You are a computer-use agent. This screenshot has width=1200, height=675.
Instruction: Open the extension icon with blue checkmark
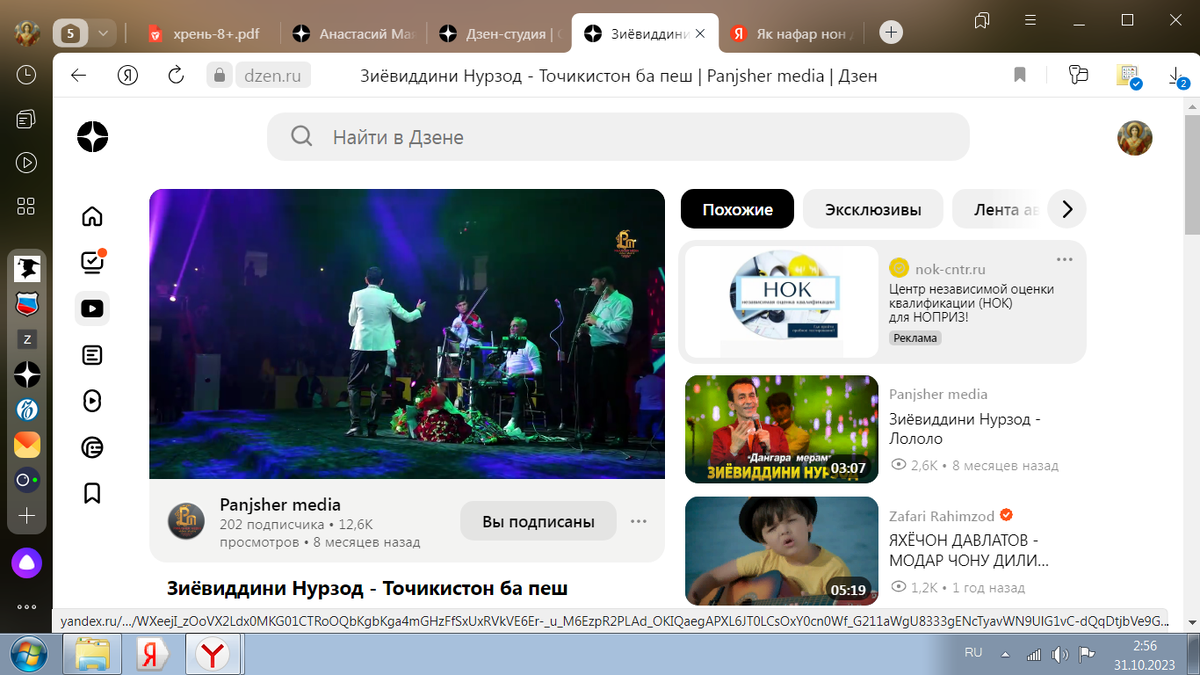coord(1129,77)
